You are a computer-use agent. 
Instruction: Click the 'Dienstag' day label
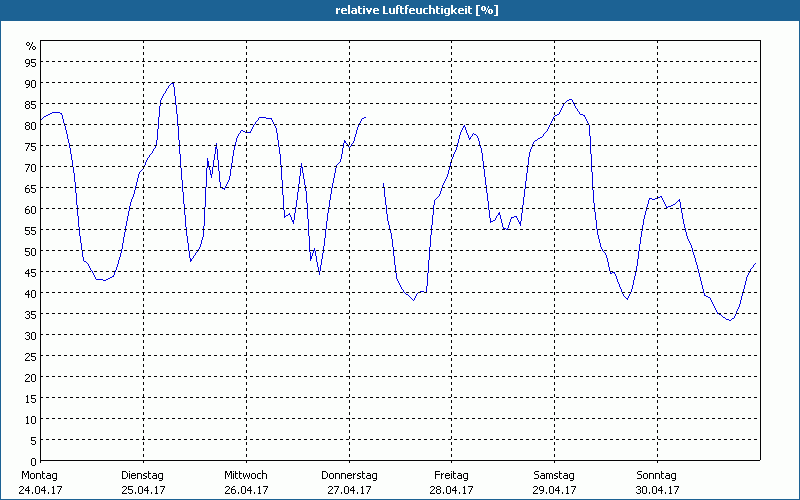coord(142,476)
